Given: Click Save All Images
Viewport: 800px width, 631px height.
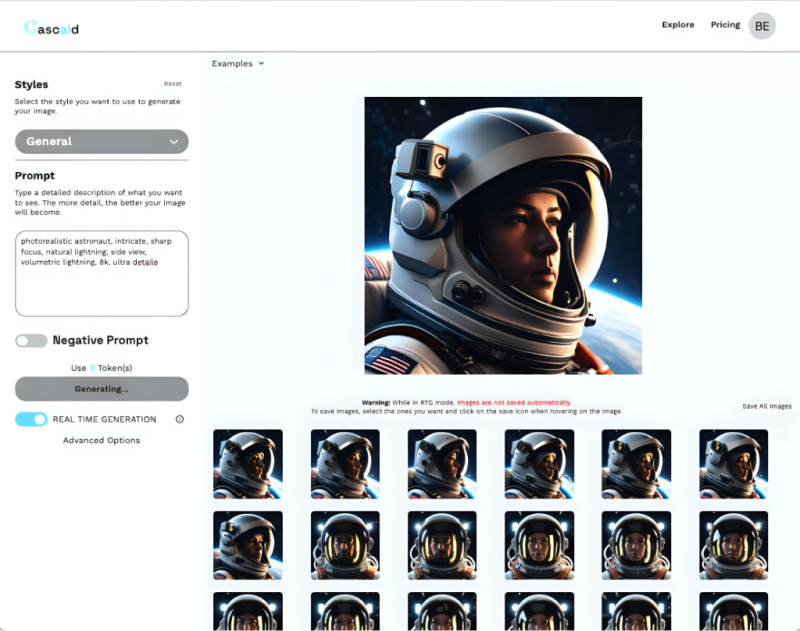Looking at the screenshot, I should [x=766, y=406].
